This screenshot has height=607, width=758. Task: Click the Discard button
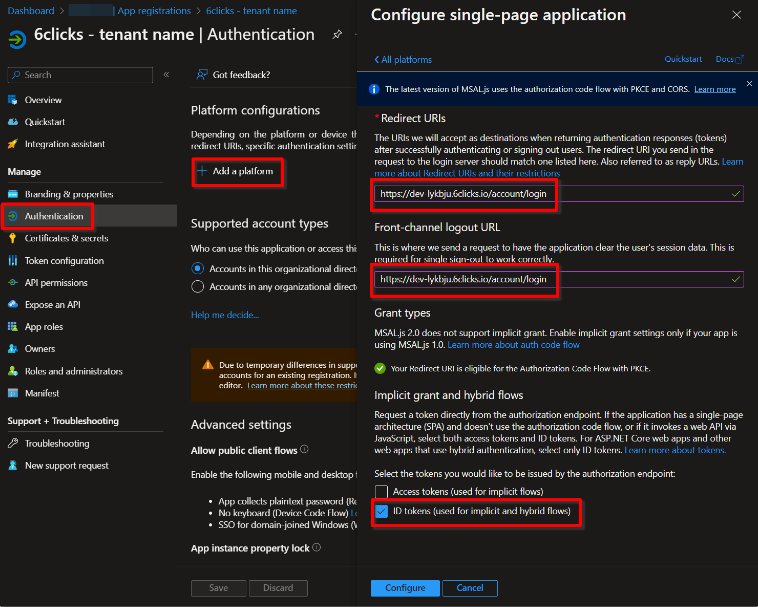(278, 588)
